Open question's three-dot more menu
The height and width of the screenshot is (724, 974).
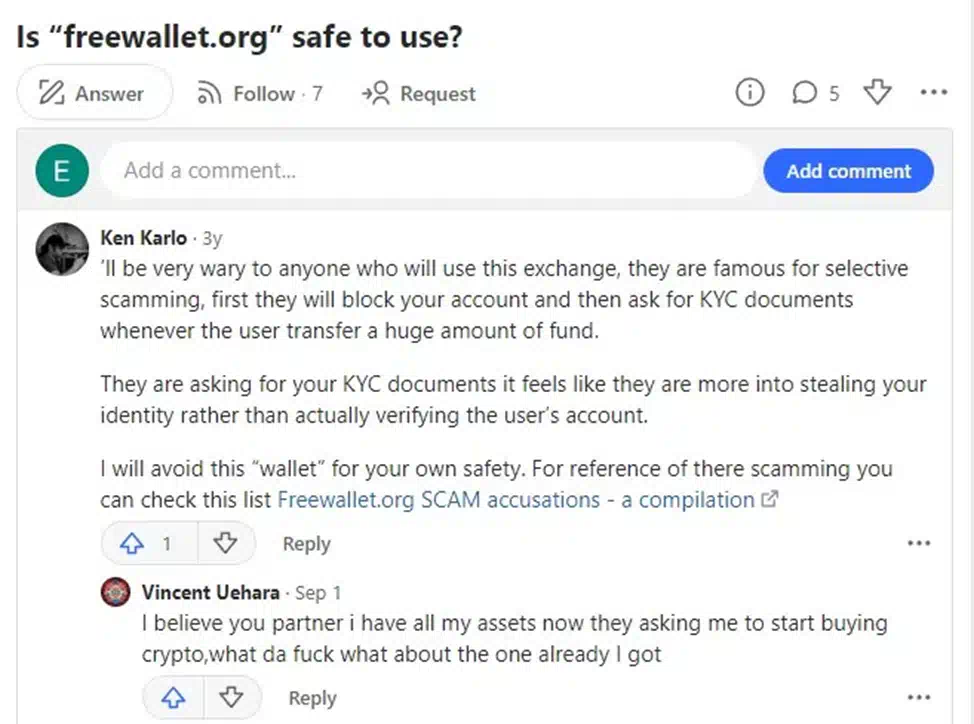point(934,93)
